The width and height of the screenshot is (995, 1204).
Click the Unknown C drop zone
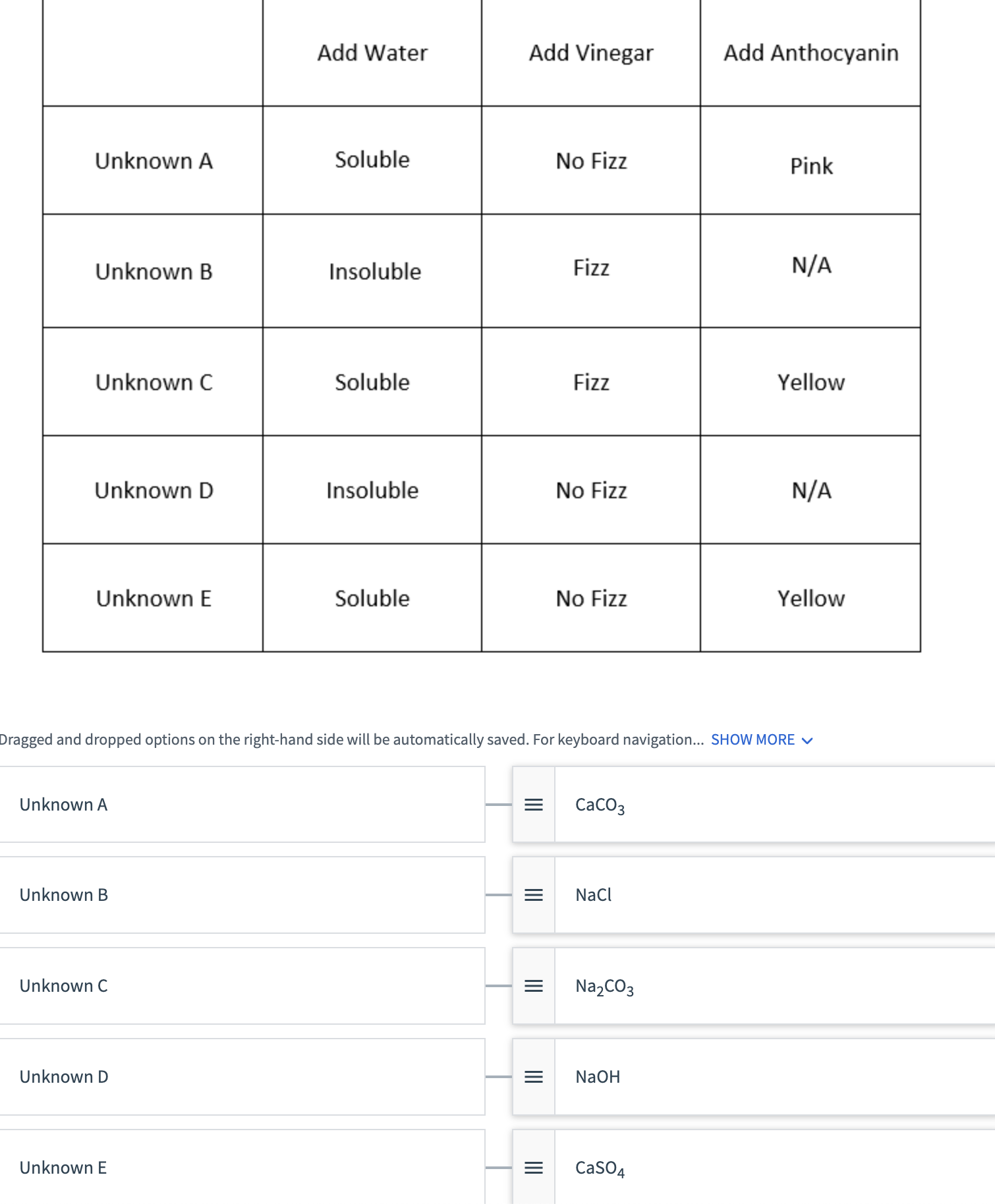coord(242,986)
